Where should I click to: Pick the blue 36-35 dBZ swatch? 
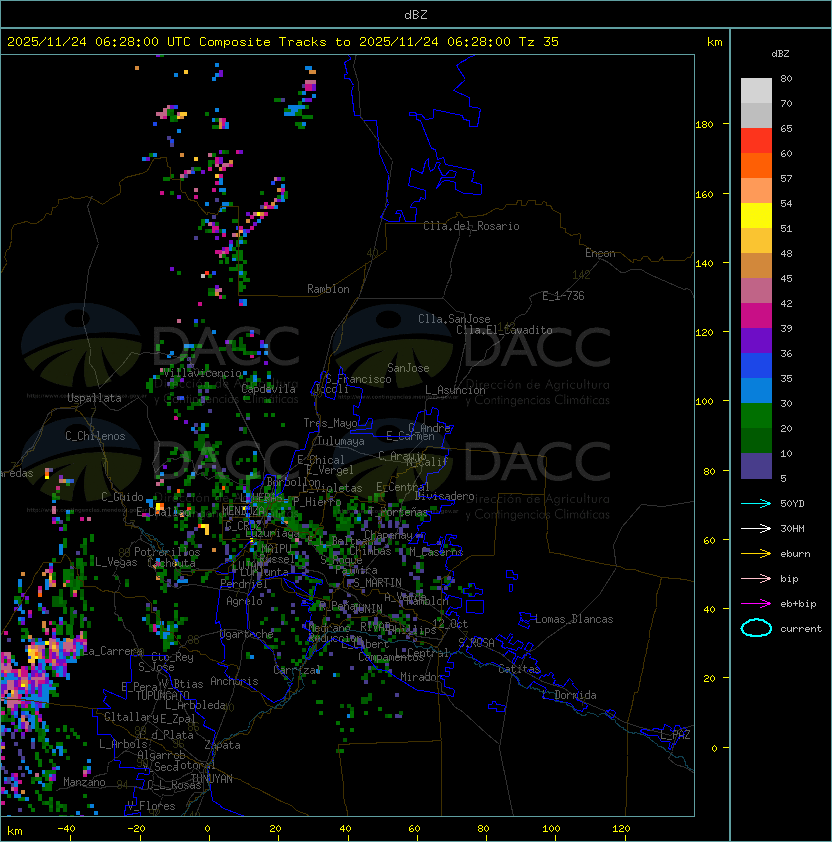(756, 366)
